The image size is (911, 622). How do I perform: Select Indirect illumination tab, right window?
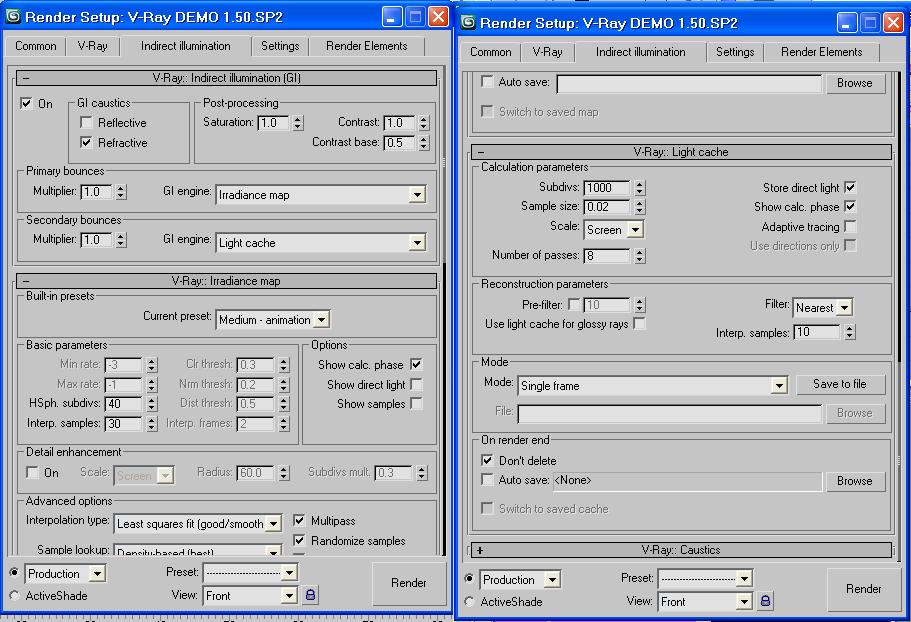click(x=640, y=51)
